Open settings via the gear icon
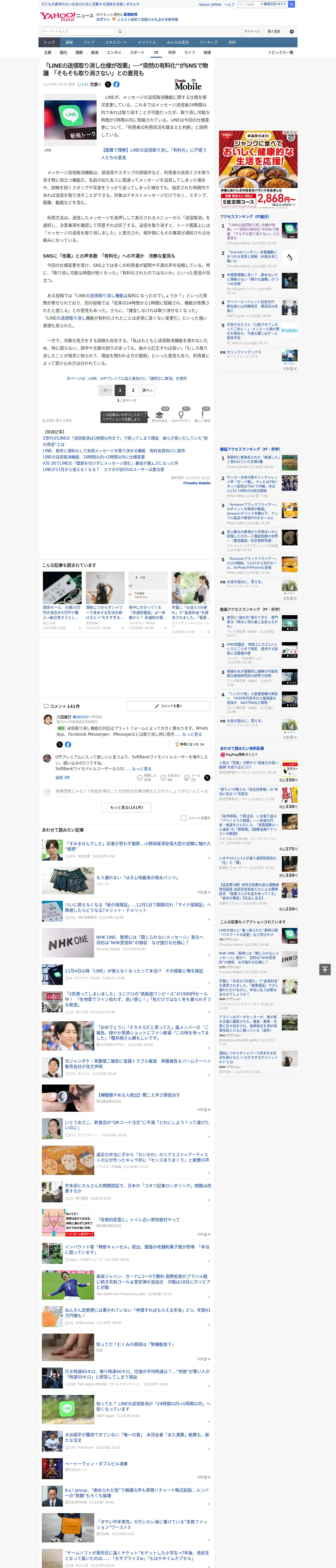Viewport: 336px width, 1568px height. click(x=292, y=32)
